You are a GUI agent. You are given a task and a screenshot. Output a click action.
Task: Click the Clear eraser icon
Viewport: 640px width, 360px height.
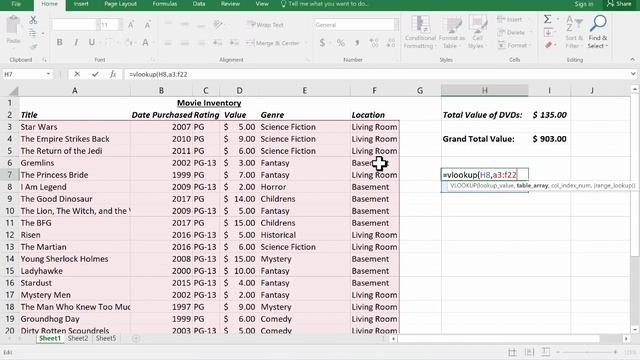(548, 45)
